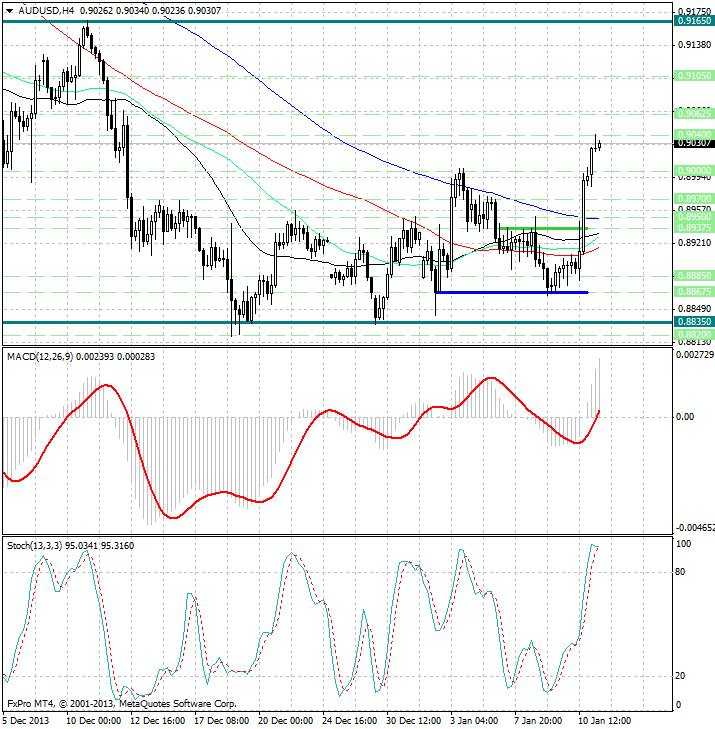
Task: Select the thick green horizontal resistance line
Action: pyautogui.click(x=544, y=228)
